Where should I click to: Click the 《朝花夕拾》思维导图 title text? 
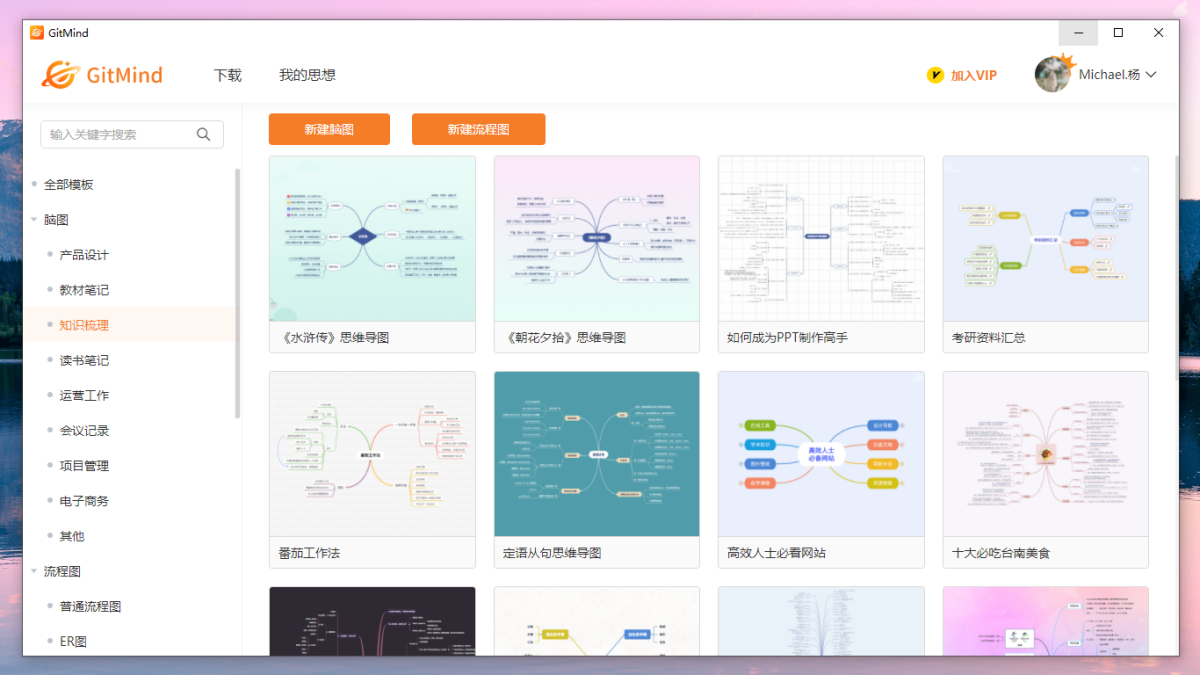pyautogui.click(x=564, y=338)
